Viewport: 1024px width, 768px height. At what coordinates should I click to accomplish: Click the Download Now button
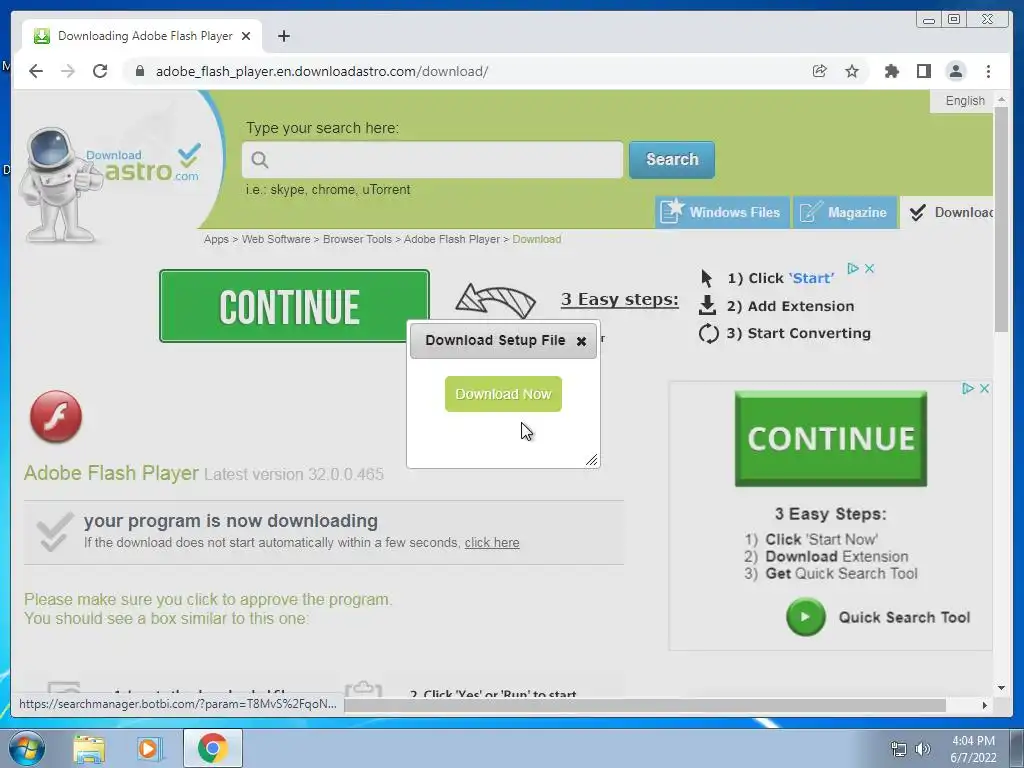(504, 394)
